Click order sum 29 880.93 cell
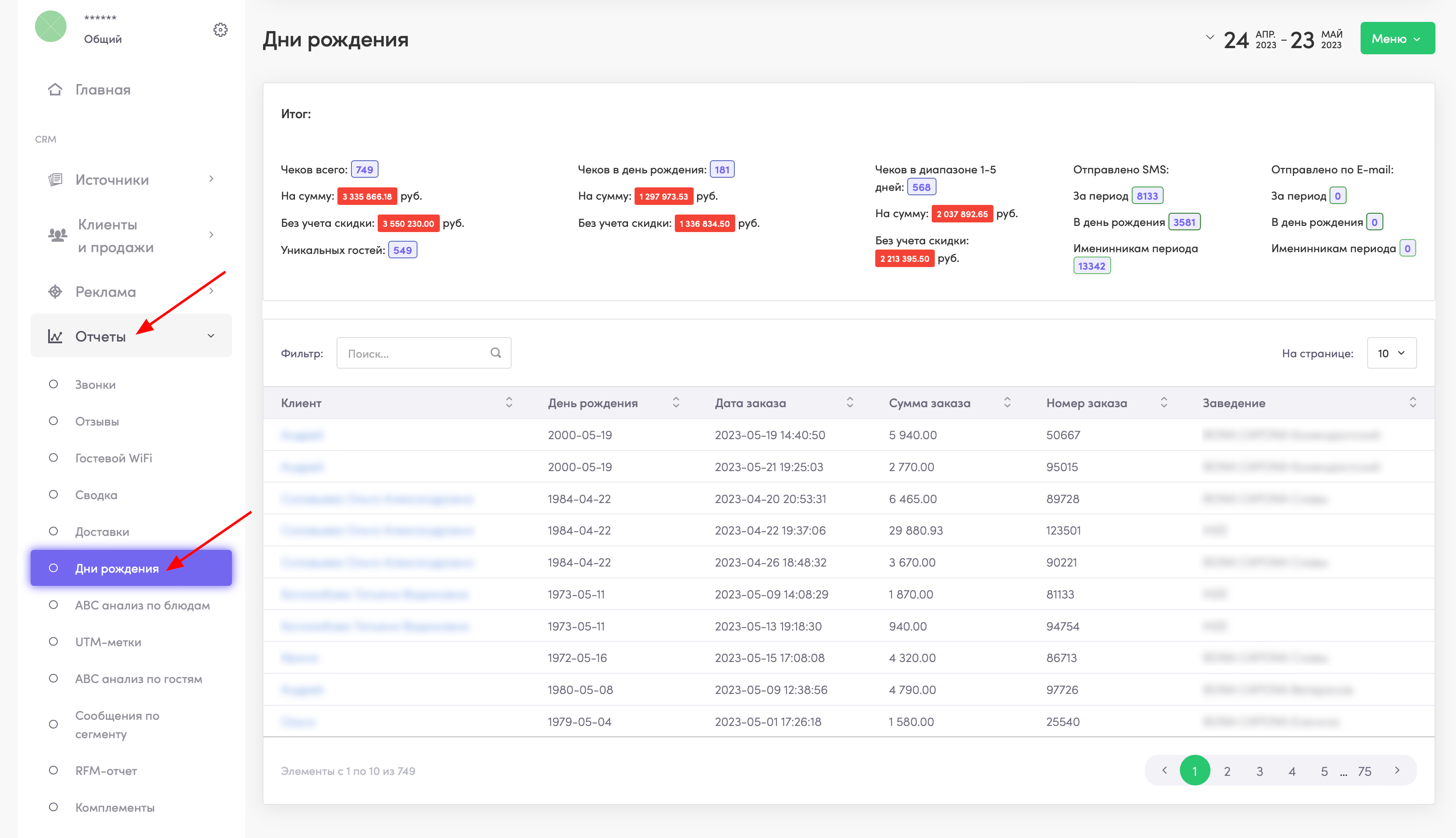Screen dimensions: 1456x838 pos(916,530)
